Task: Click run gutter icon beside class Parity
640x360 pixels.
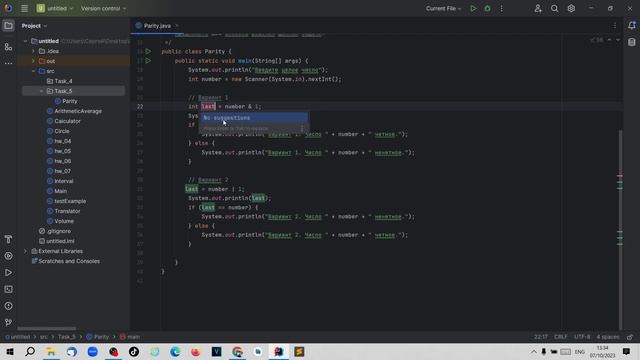Action: coord(148,51)
